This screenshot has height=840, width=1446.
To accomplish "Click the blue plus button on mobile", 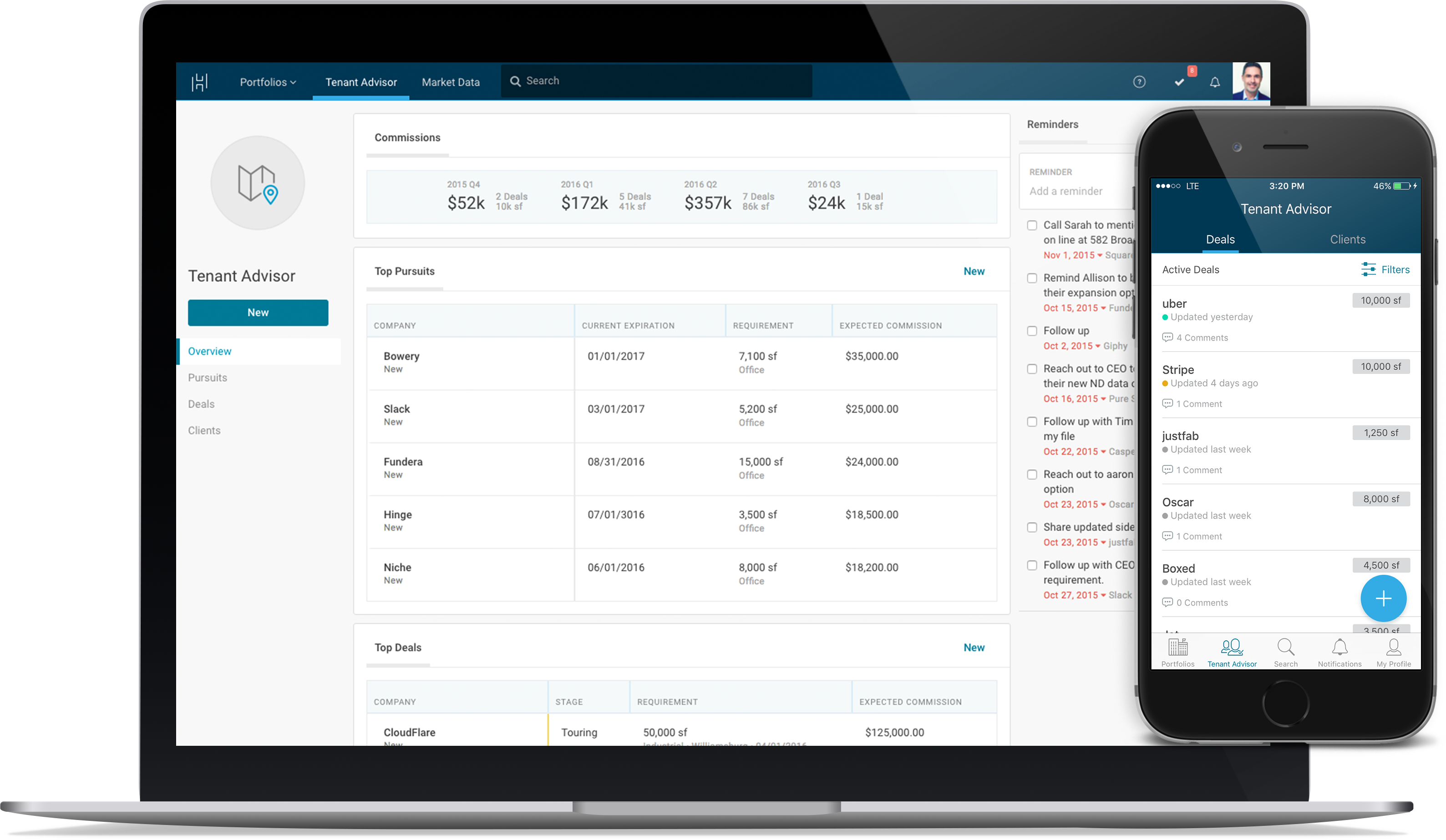I will (1383, 597).
